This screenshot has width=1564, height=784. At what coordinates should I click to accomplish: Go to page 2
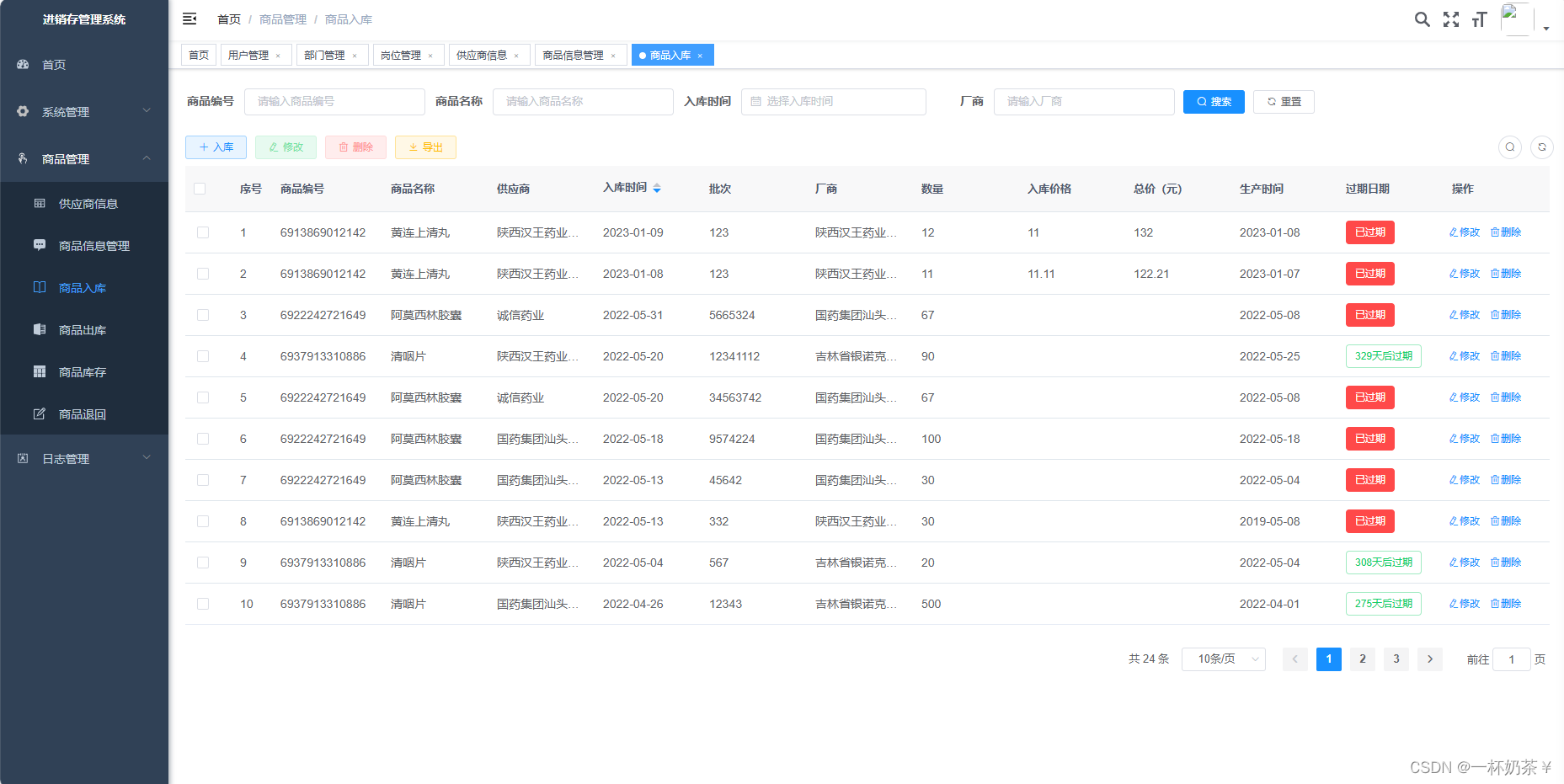[1362, 659]
